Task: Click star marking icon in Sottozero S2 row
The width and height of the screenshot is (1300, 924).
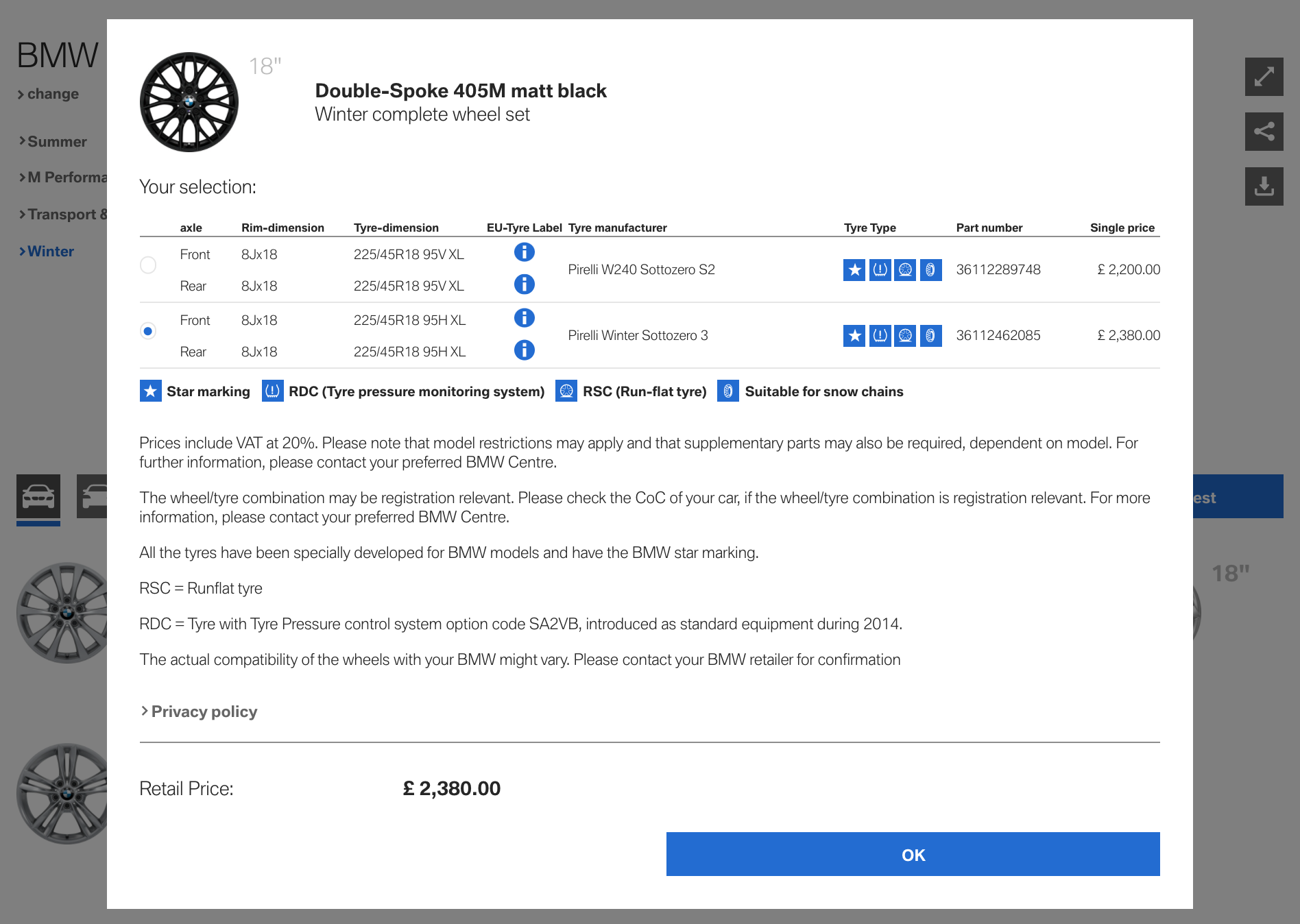Action: 854,270
